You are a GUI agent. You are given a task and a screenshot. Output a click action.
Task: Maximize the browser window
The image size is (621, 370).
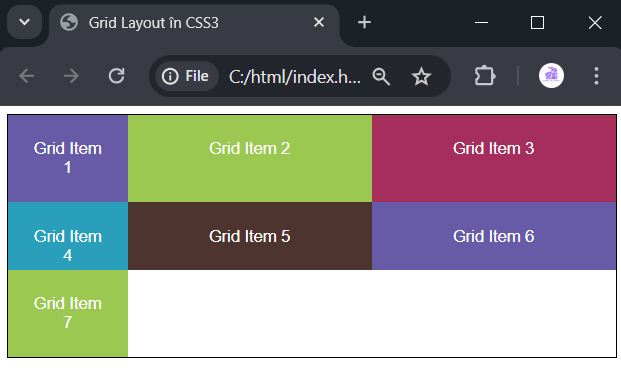point(537,23)
